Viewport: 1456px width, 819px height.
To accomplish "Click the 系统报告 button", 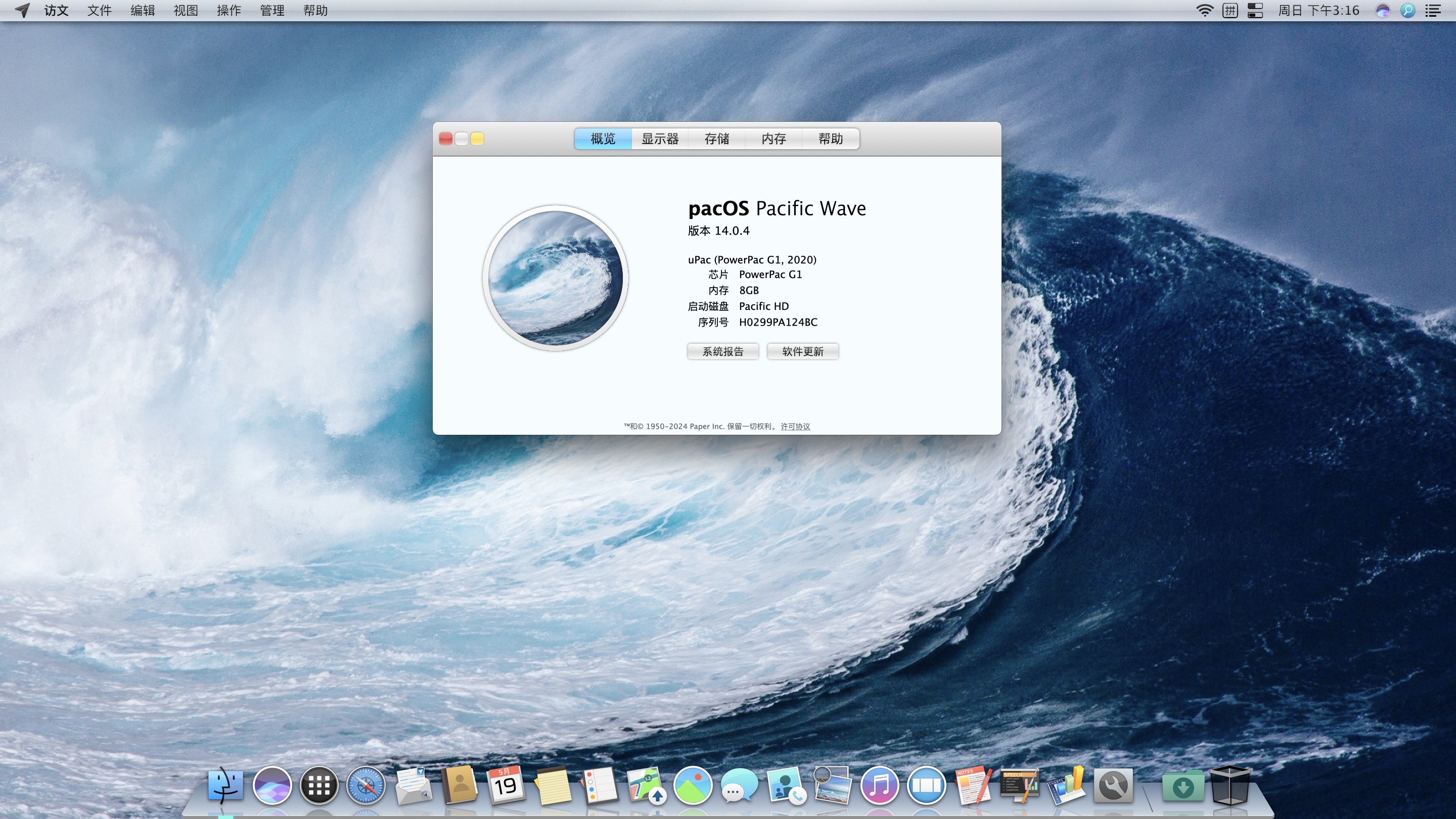I will [723, 351].
